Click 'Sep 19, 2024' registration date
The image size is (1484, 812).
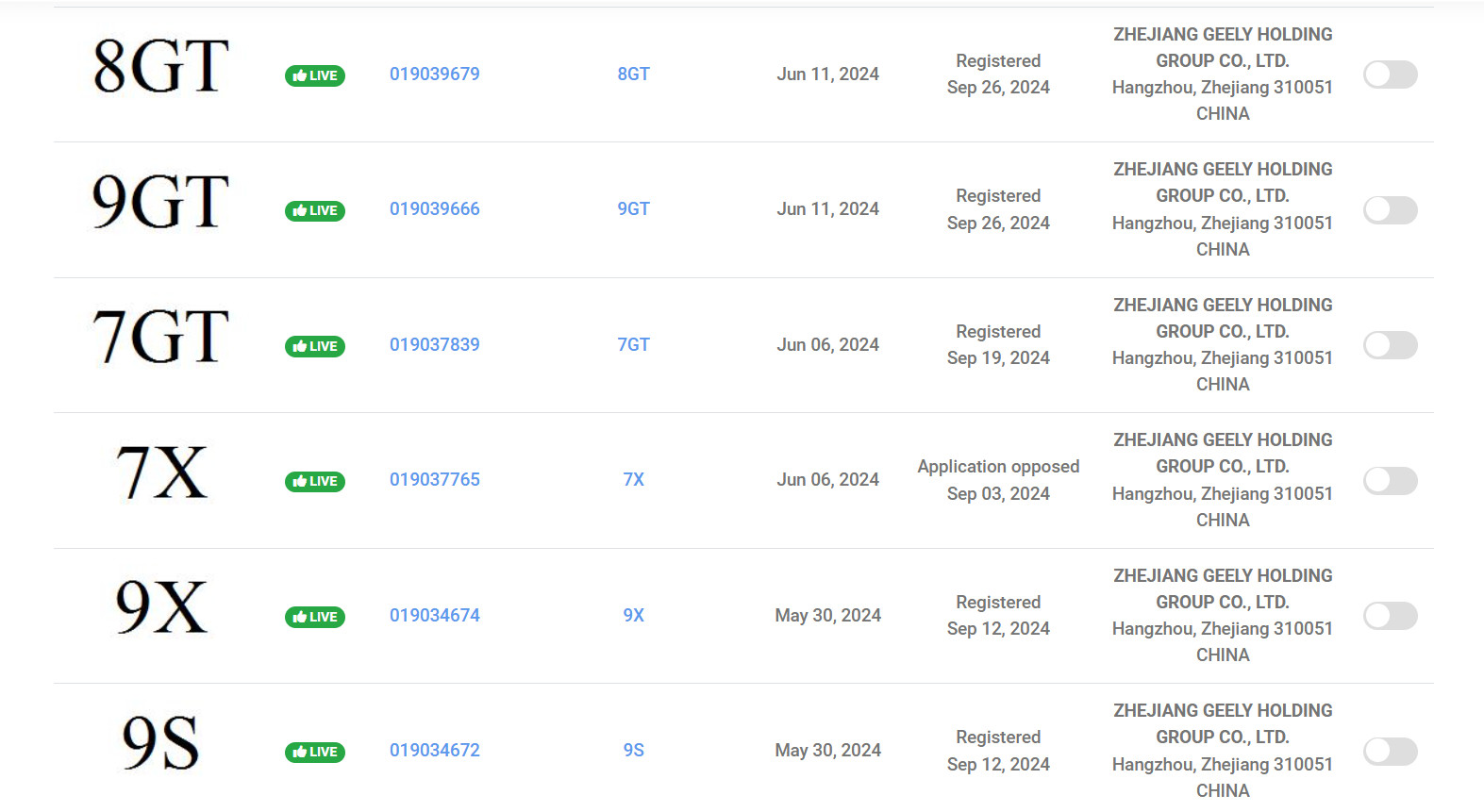998,357
